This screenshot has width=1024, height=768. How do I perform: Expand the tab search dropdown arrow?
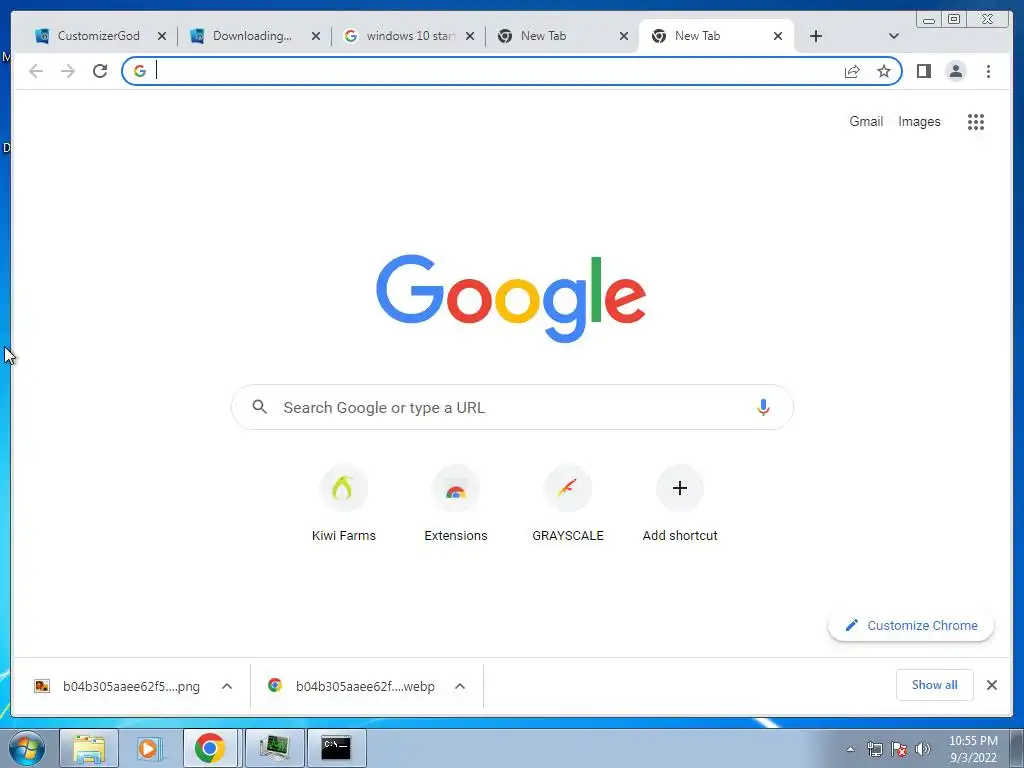(894, 36)
